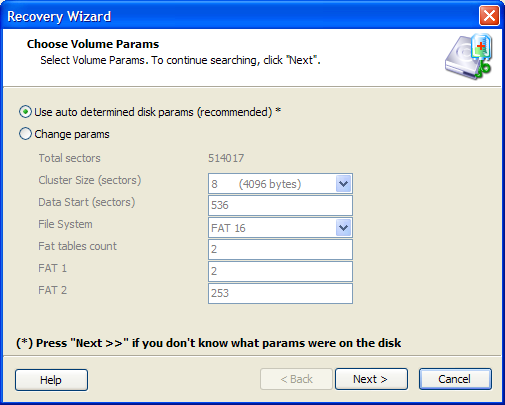Expand the Cluster Size dropdown arrow
The height and width of the screenshot is (405, 505).
[x=343, y=184]
